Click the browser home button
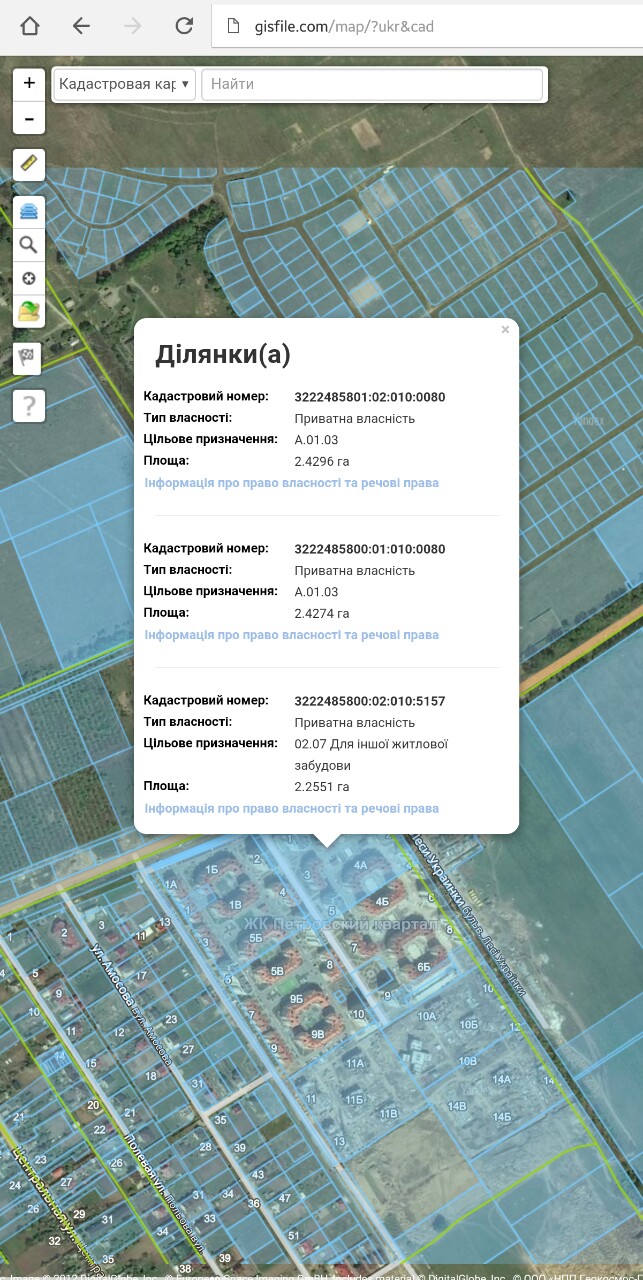Viewport: 643px width, 1280px height. (x=30, y=27)
